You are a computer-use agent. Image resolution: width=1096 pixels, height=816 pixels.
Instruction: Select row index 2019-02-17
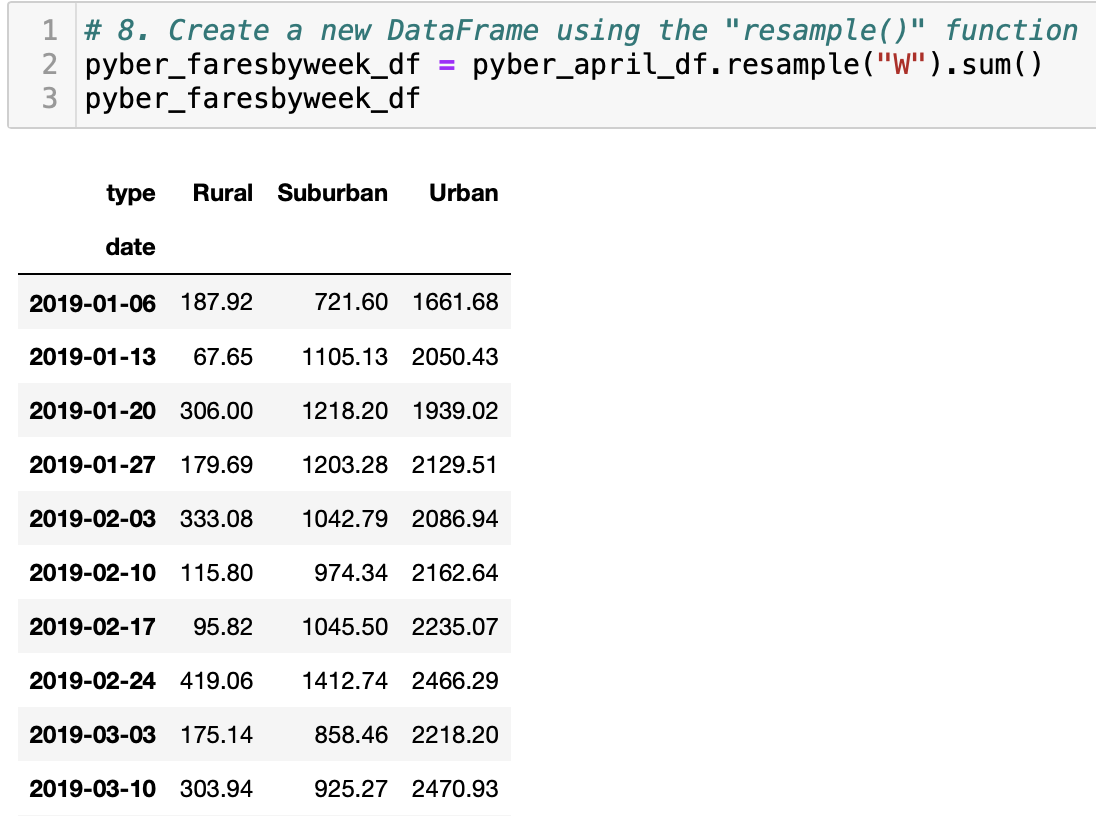(x=92, y=627)
